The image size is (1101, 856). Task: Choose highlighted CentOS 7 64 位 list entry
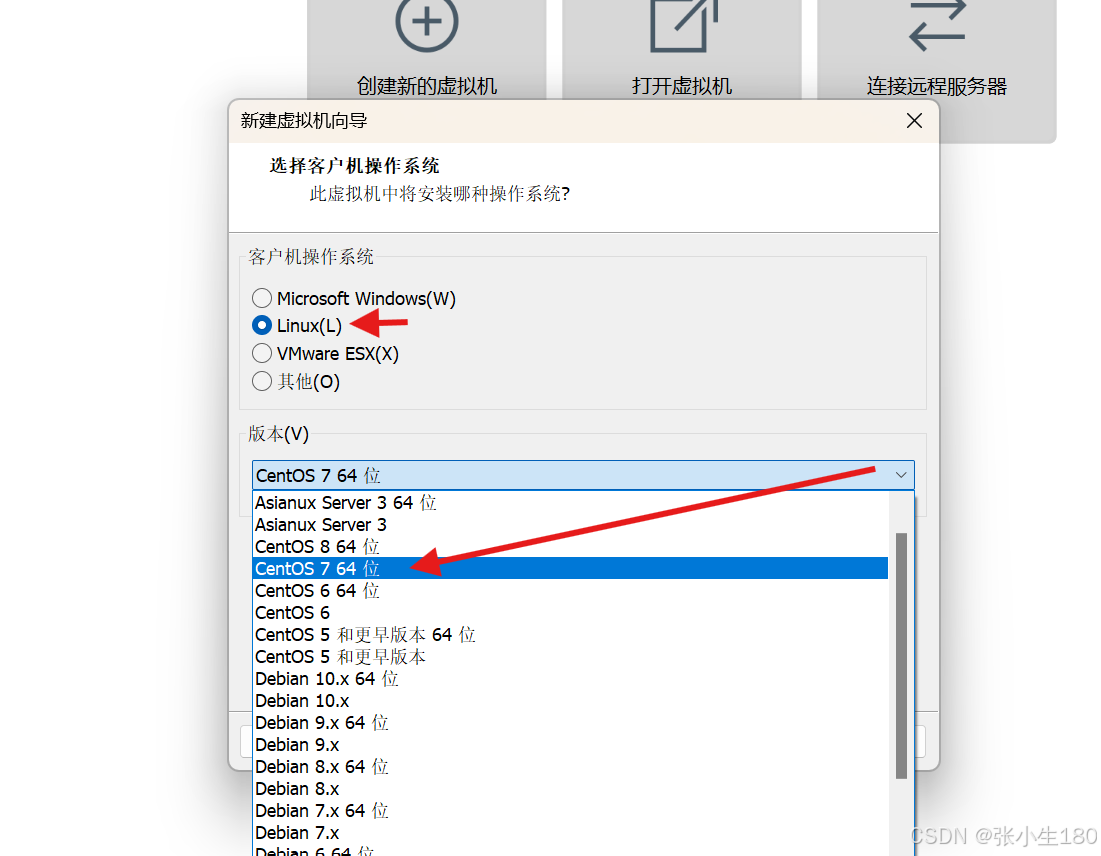570,568
